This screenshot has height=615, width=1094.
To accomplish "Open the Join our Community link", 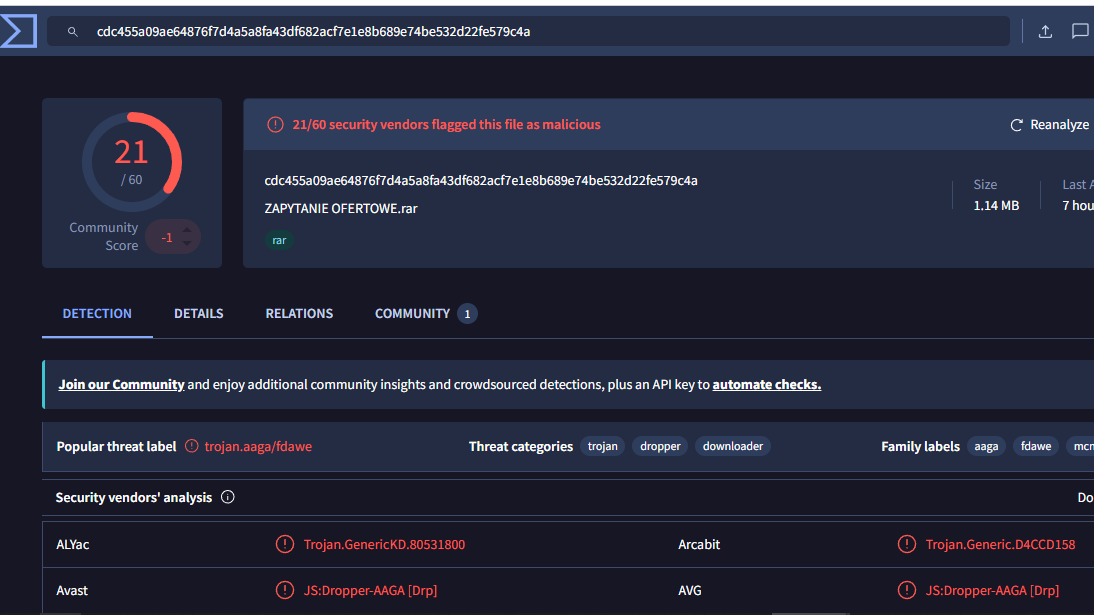I will click(121, 384).
